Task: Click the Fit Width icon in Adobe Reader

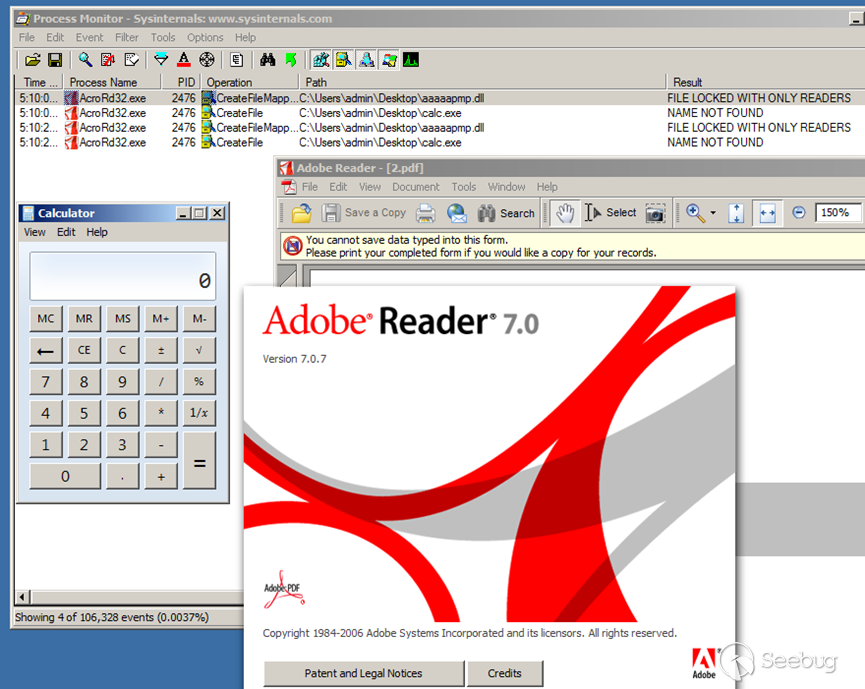Action: click(x=767, y=212)
